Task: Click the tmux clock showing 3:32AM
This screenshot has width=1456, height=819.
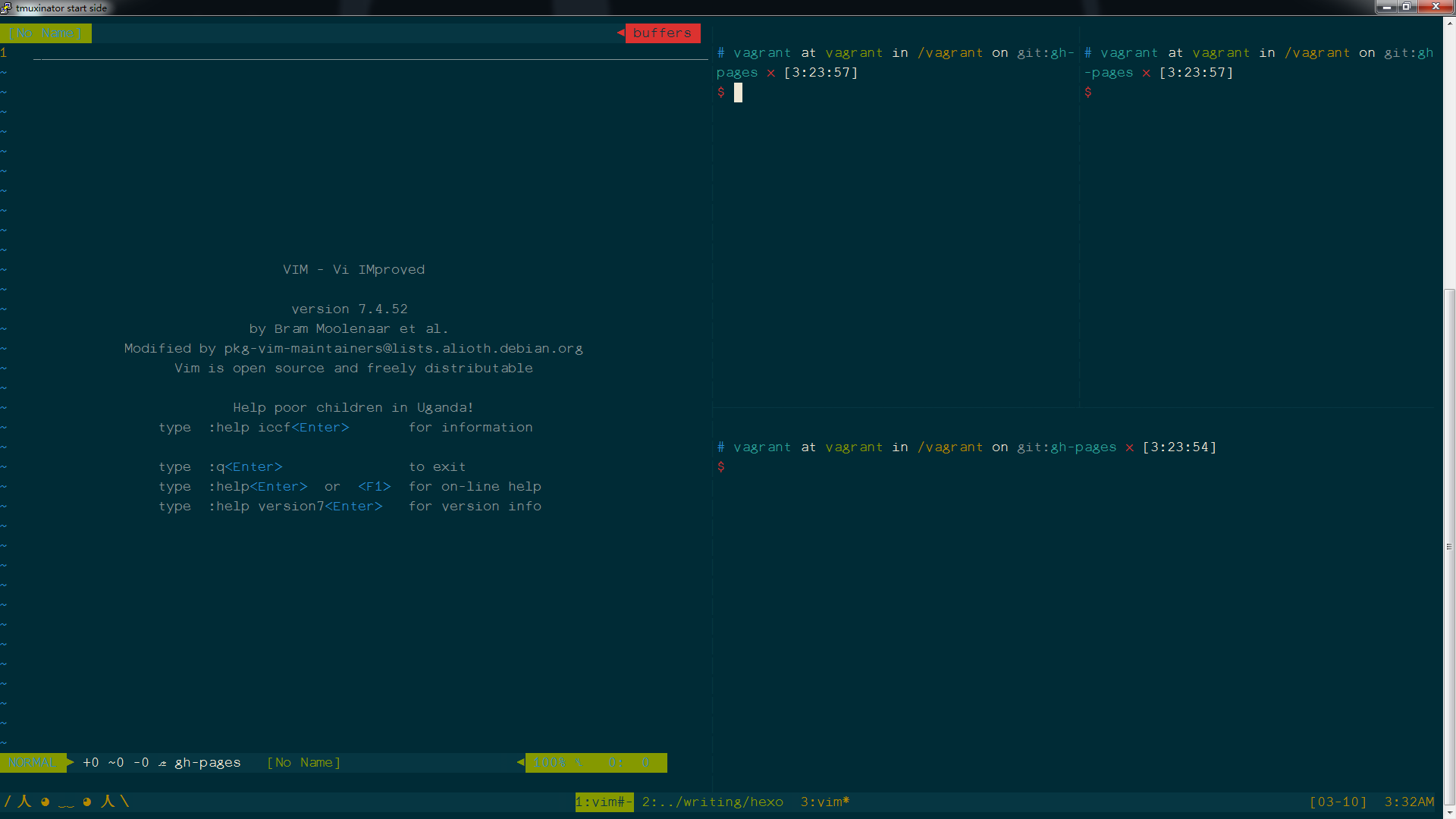Action: click(1409, 802)
